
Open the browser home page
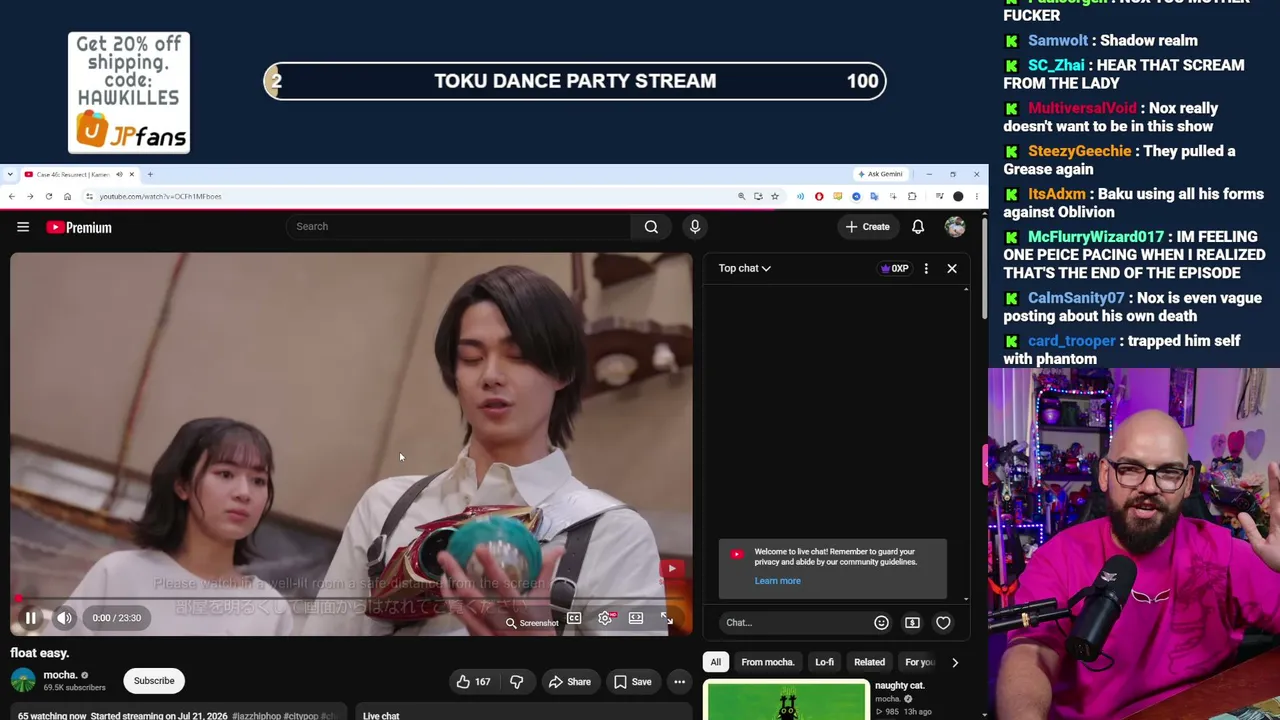67,197
